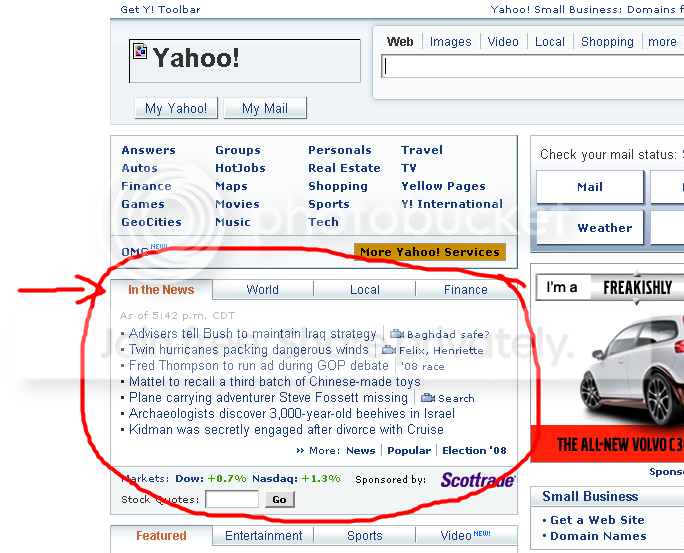Switch search to the Images tab
The height and width of the screenshot is (553, 684).
pyautogui.click(x=451, y=42)
